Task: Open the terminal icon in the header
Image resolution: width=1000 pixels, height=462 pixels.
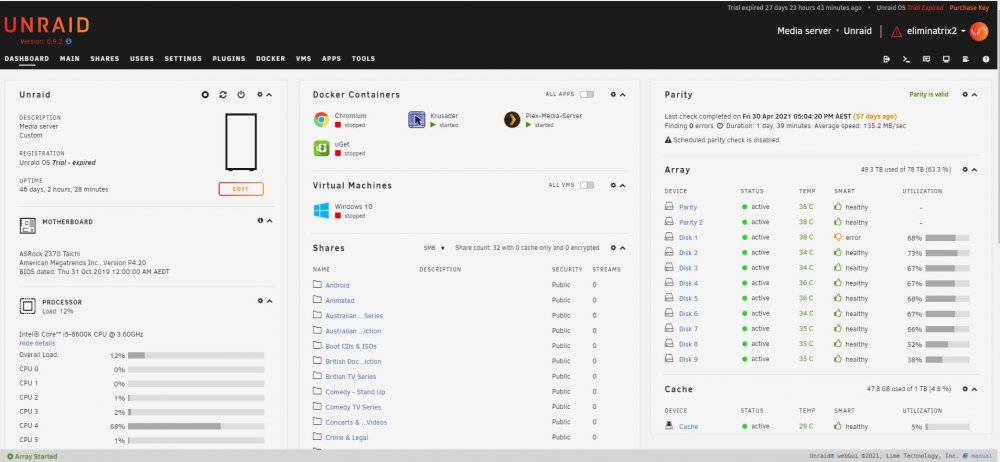Action: 906,59
